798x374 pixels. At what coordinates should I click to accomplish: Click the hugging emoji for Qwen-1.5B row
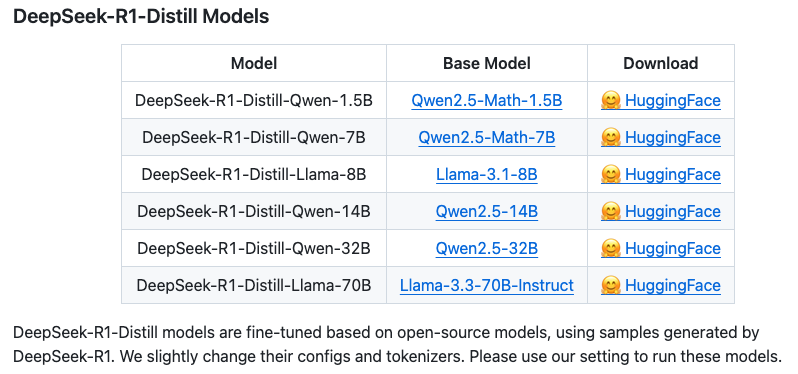click(611, 100)
